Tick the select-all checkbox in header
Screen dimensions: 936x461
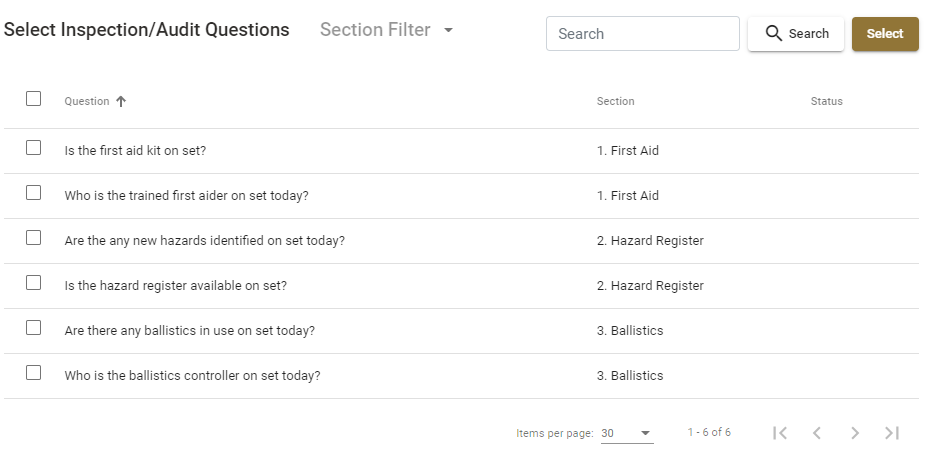tap(33, 99)
